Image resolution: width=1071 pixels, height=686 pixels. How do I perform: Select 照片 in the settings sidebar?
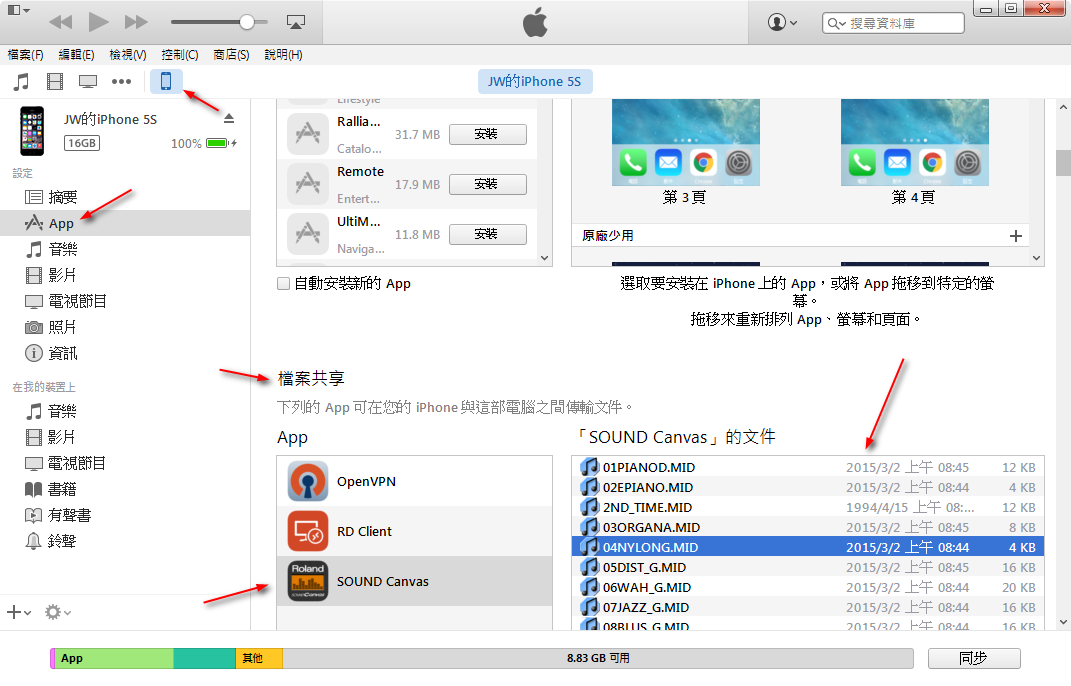point(125,327)
